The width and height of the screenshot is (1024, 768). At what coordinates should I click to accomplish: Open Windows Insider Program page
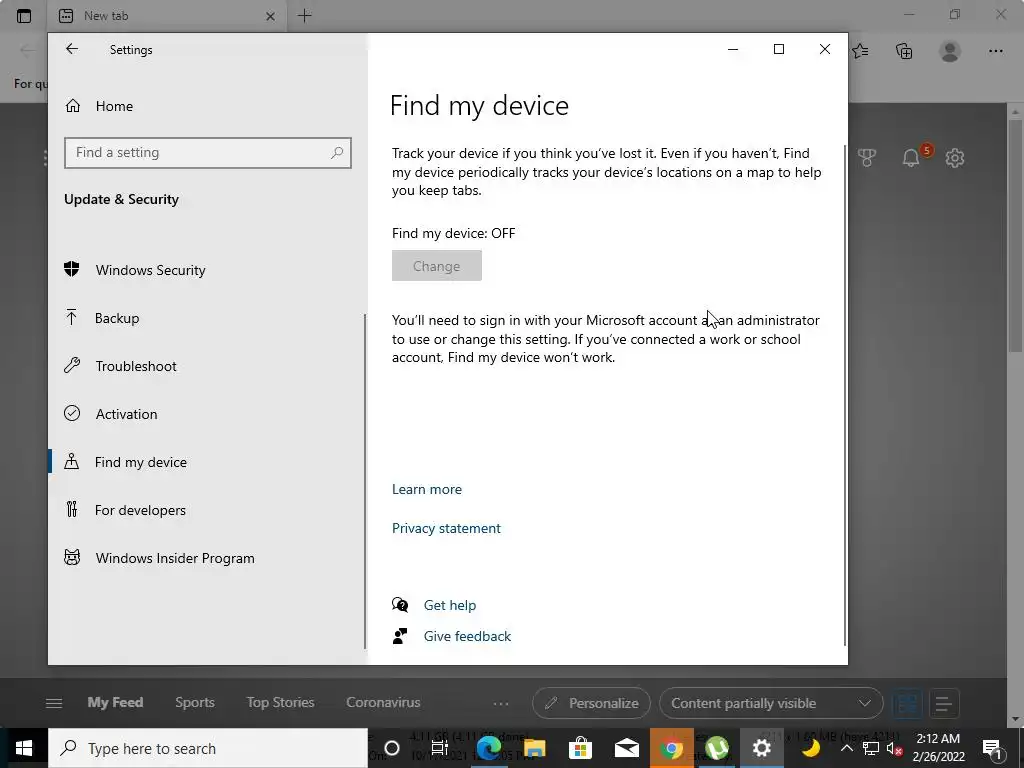175,558
